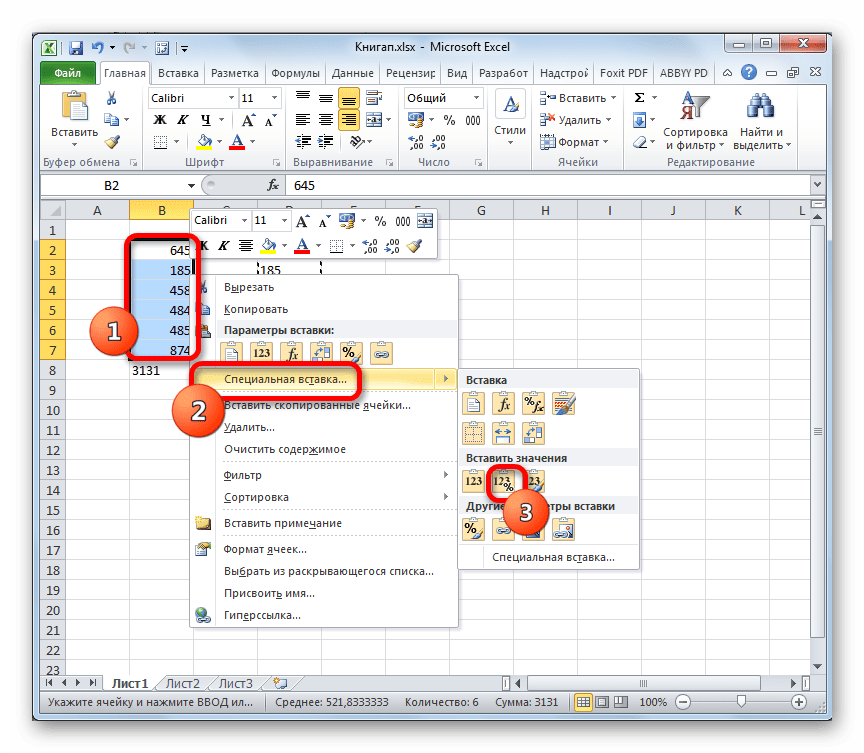Screen dimensions: 864x753
Task: Toggle italic К button in ribbon
Action: coord(182,120)
